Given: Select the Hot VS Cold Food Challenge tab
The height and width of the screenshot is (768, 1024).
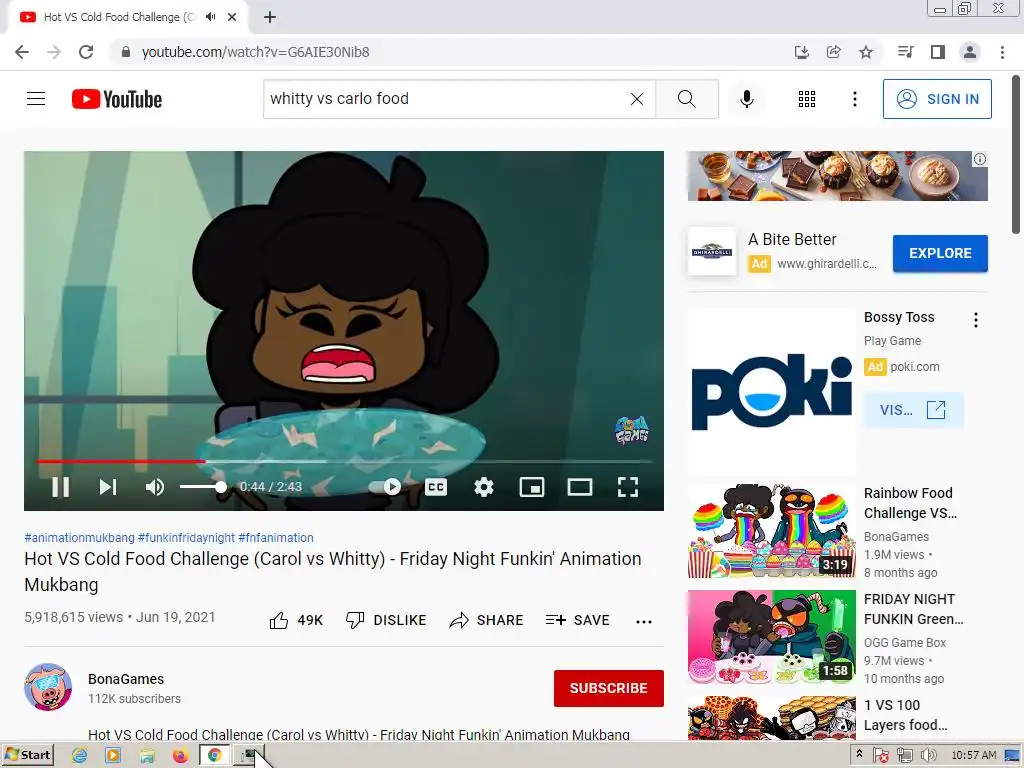Looking at the screenshot, I should click(127, 17).
